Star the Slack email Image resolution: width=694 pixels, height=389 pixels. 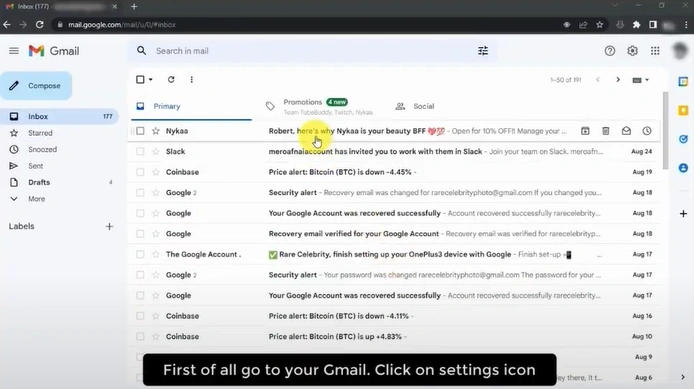pos(155,151)
